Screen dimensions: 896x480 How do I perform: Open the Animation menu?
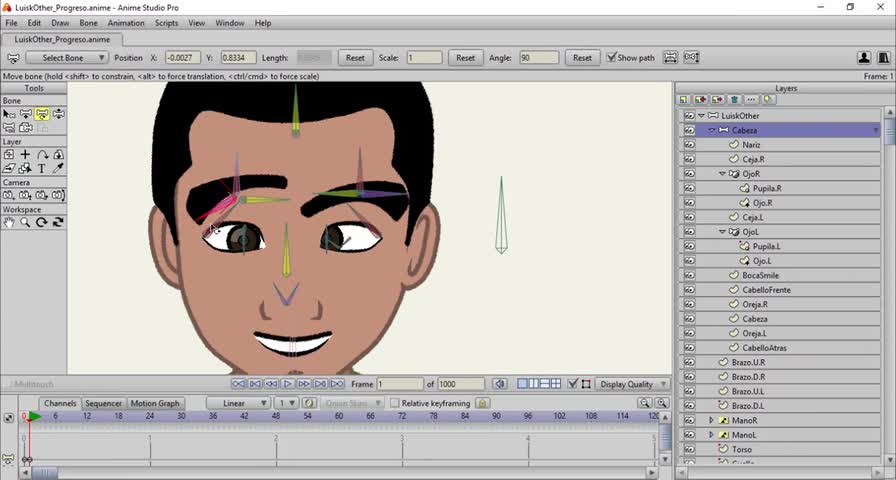[x=125, y=23]
